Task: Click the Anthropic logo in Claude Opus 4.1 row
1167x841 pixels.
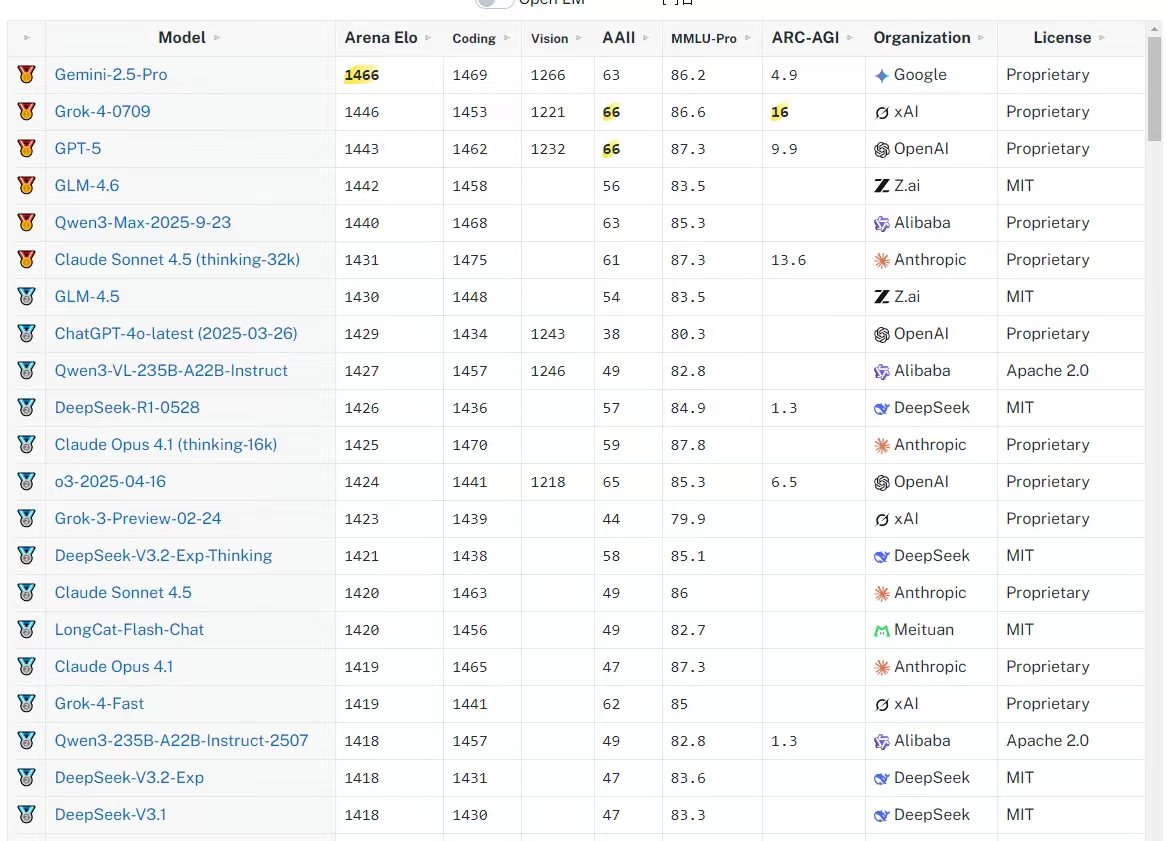Action: pos(882,668)
